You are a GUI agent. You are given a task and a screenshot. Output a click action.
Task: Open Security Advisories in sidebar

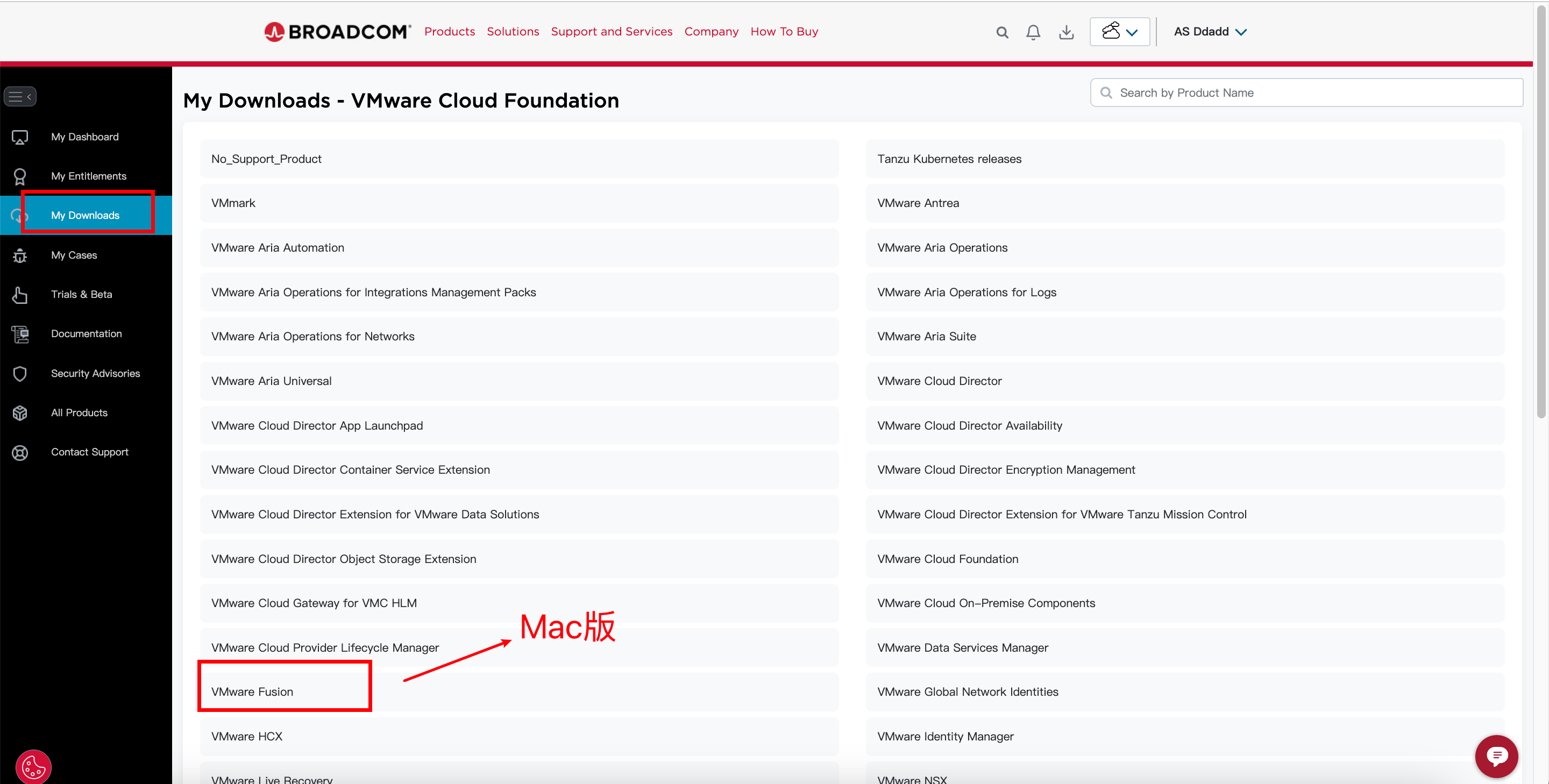click(95, 373)
